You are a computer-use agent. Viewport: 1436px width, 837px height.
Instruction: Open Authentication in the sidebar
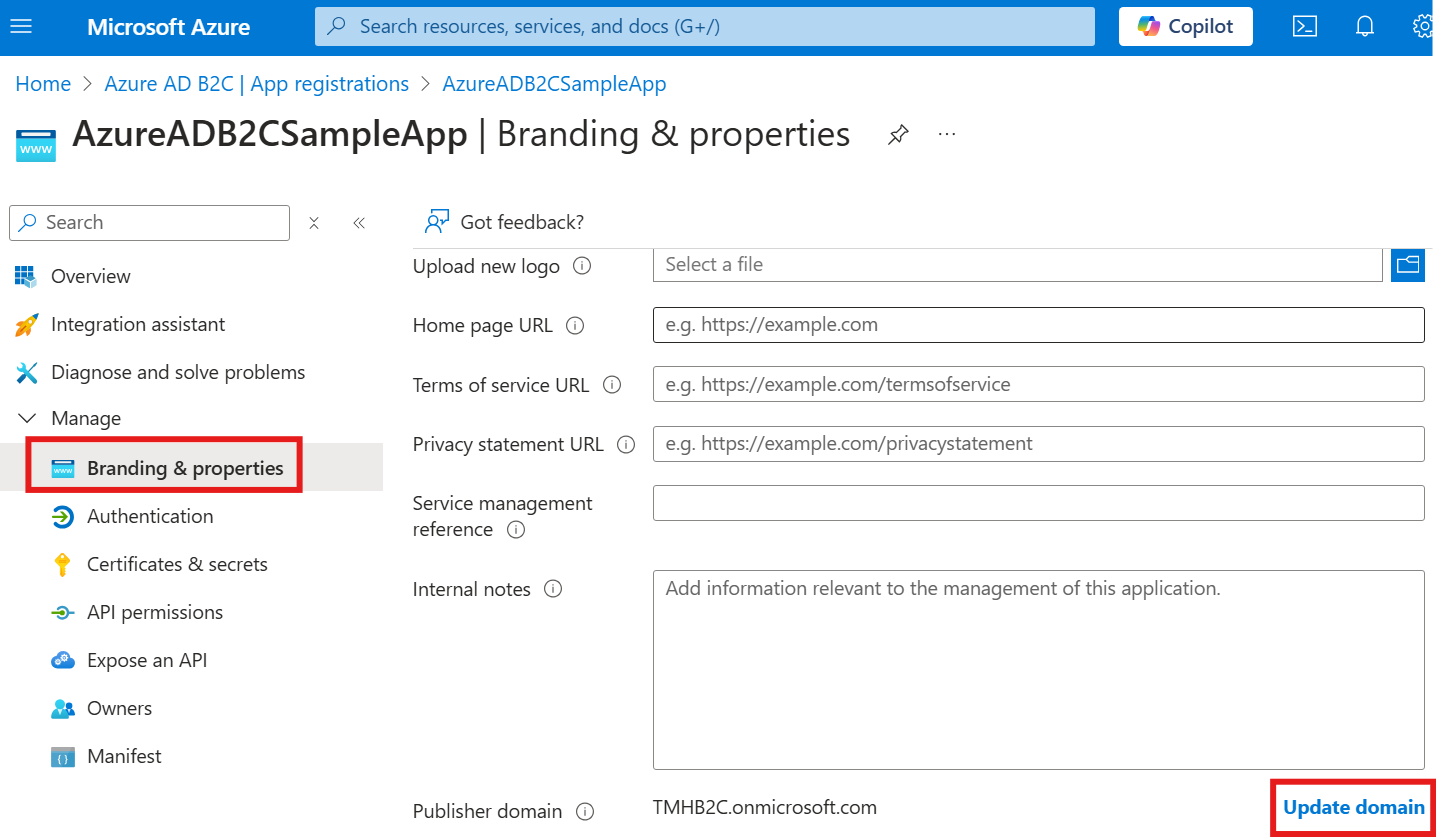tap(150, 516)
